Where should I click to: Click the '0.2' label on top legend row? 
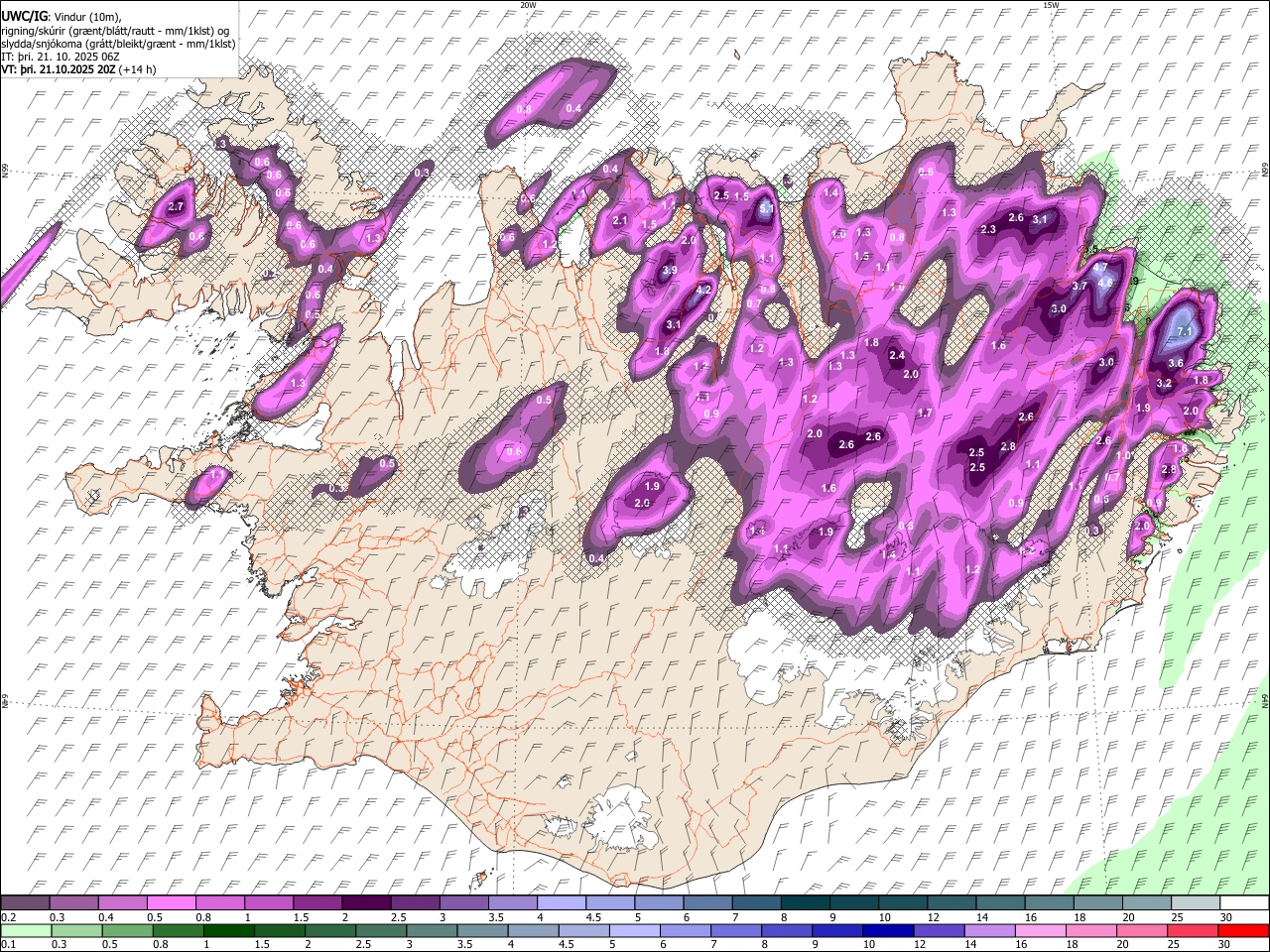tap(8, 917)
